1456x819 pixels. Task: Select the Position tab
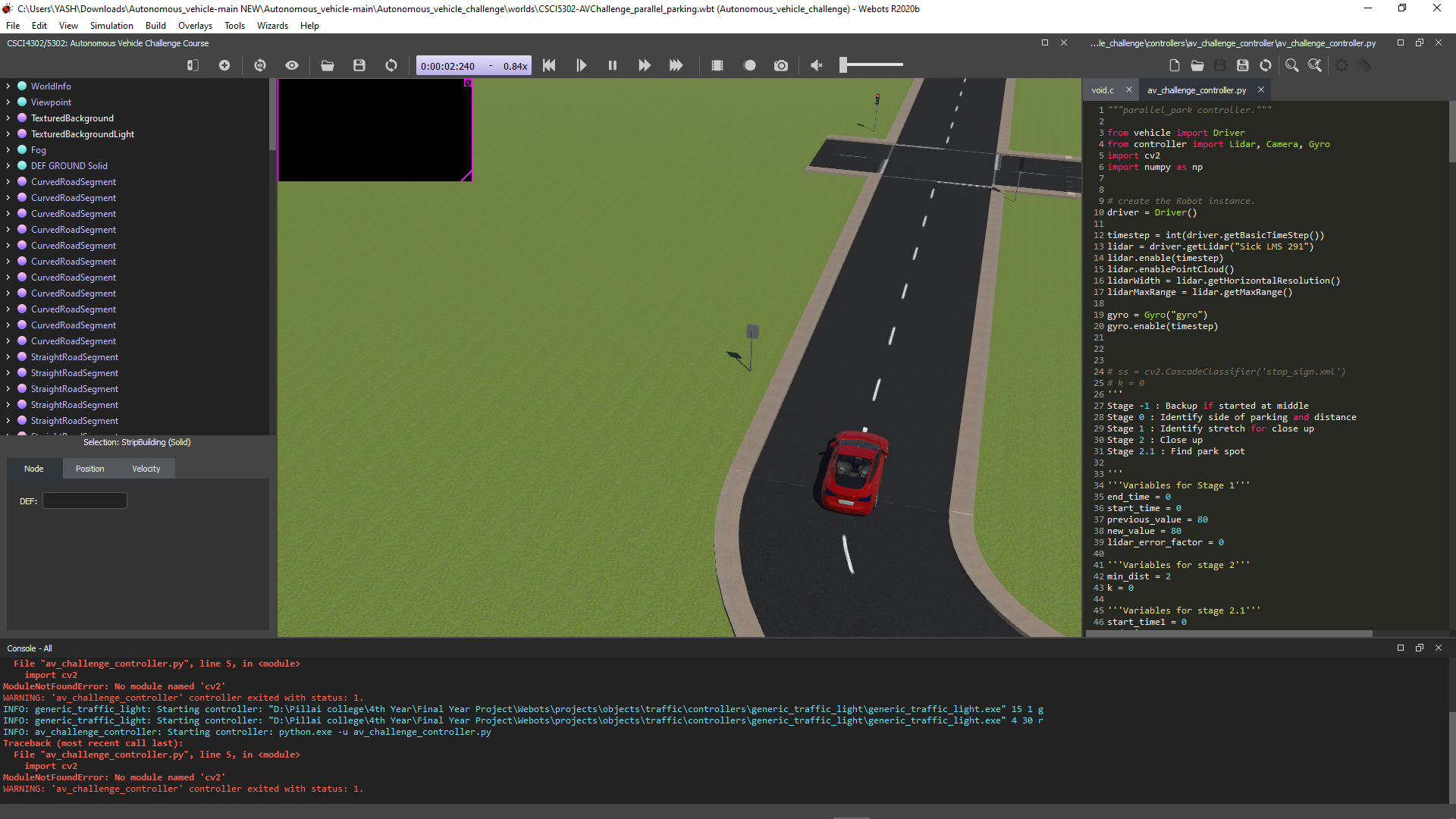(90, 469)
